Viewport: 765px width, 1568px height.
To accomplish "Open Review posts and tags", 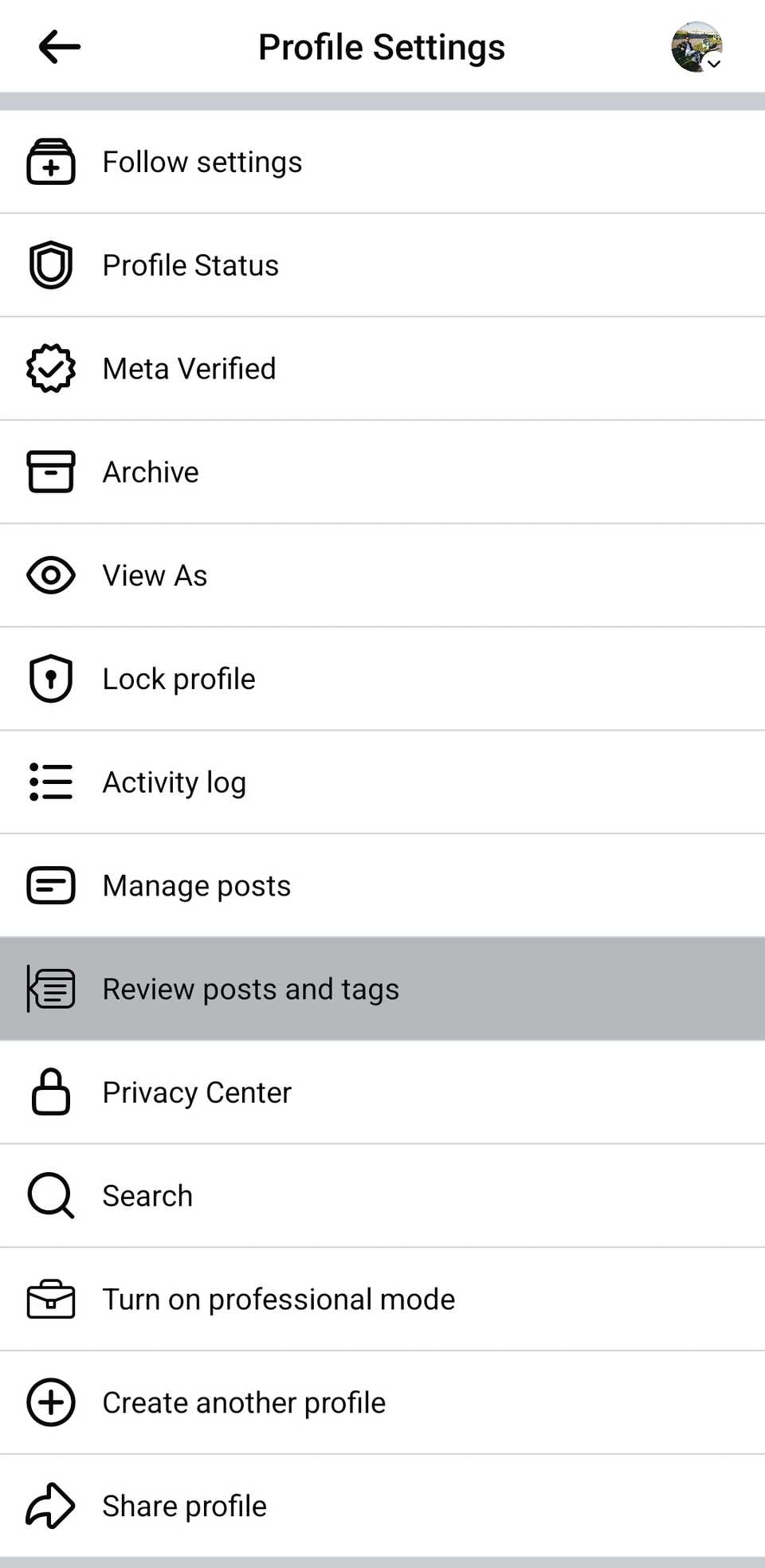I will coord(251,989).
